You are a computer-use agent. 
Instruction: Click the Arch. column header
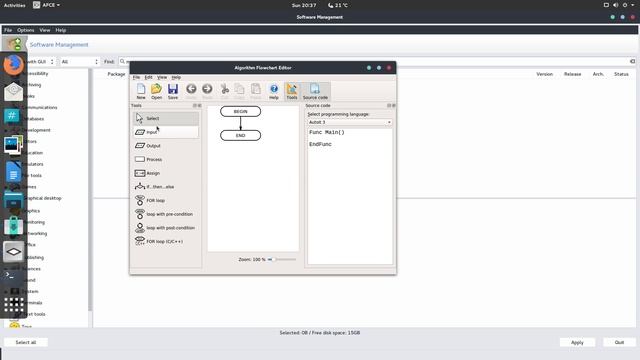click(598, 74)
